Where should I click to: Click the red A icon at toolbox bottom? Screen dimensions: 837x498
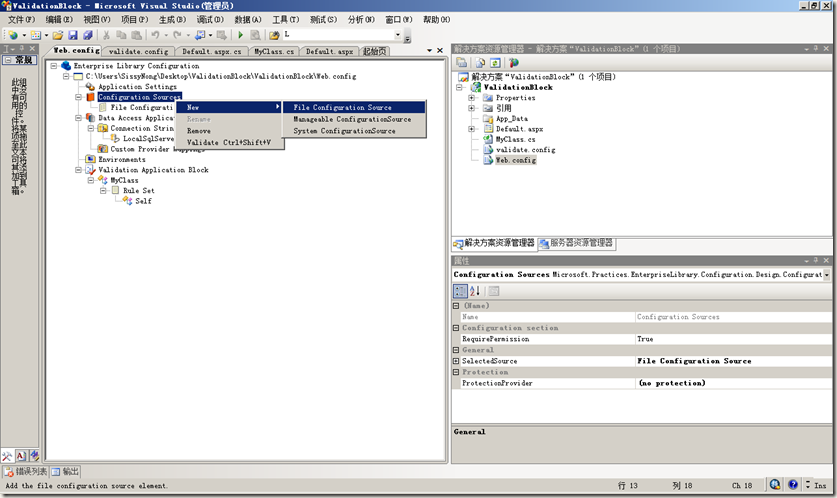[x=21, y=456]
